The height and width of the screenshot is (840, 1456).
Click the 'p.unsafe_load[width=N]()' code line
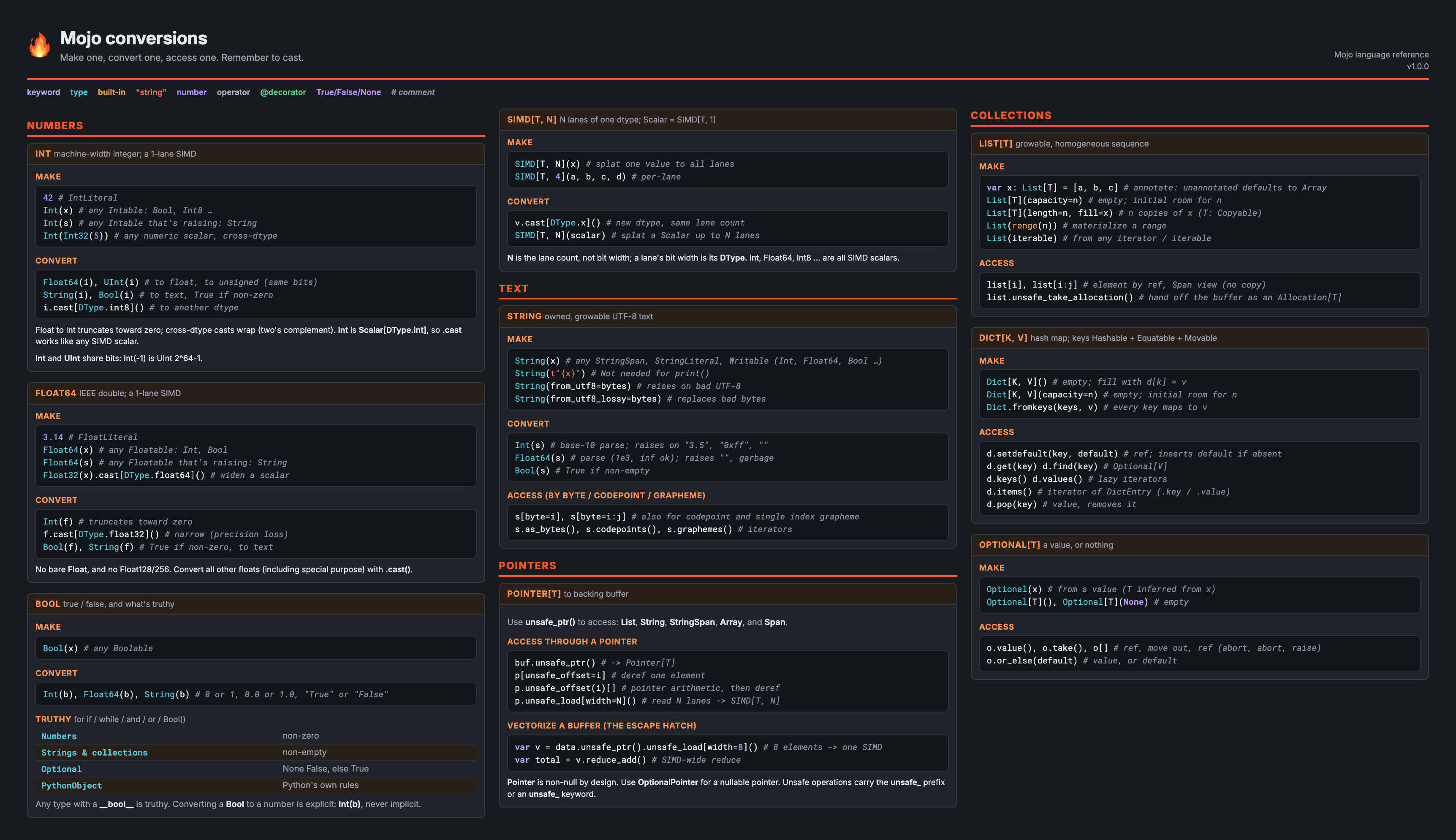point(647,701)
